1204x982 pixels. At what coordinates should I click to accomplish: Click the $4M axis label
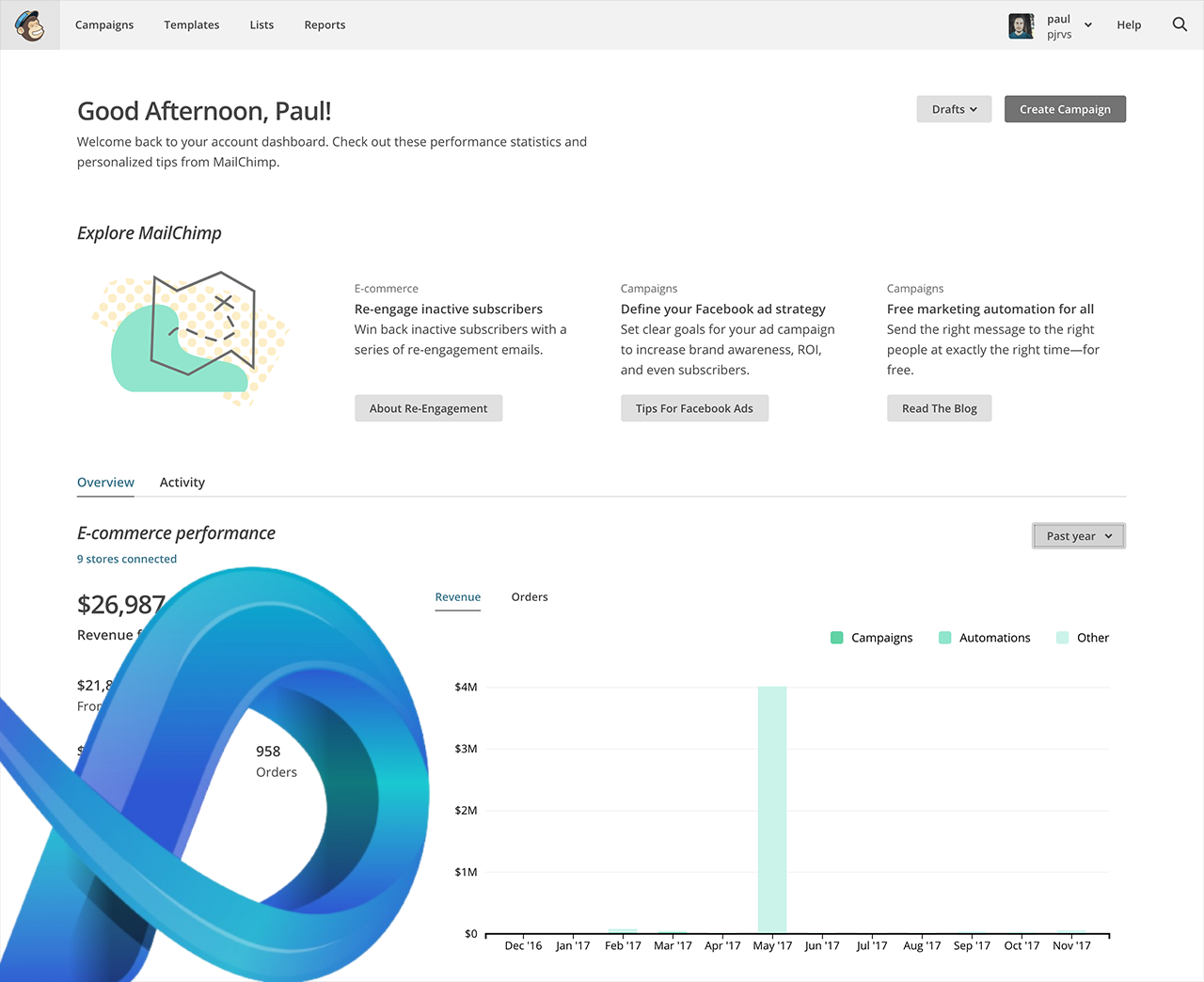coord(466,688)
